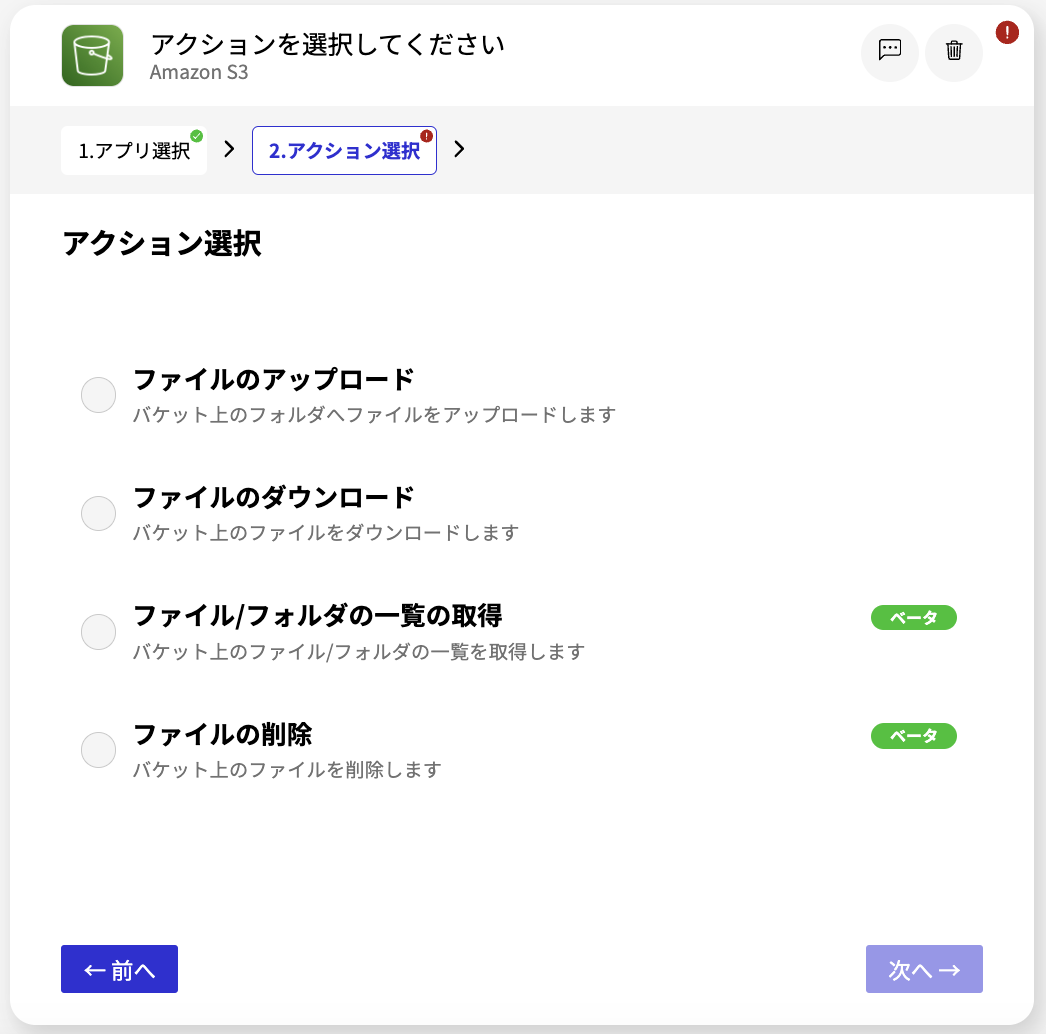1046x1034 pixels.
Task: Click the chevron after 1.アプリ選択
Action: [229, 149]
